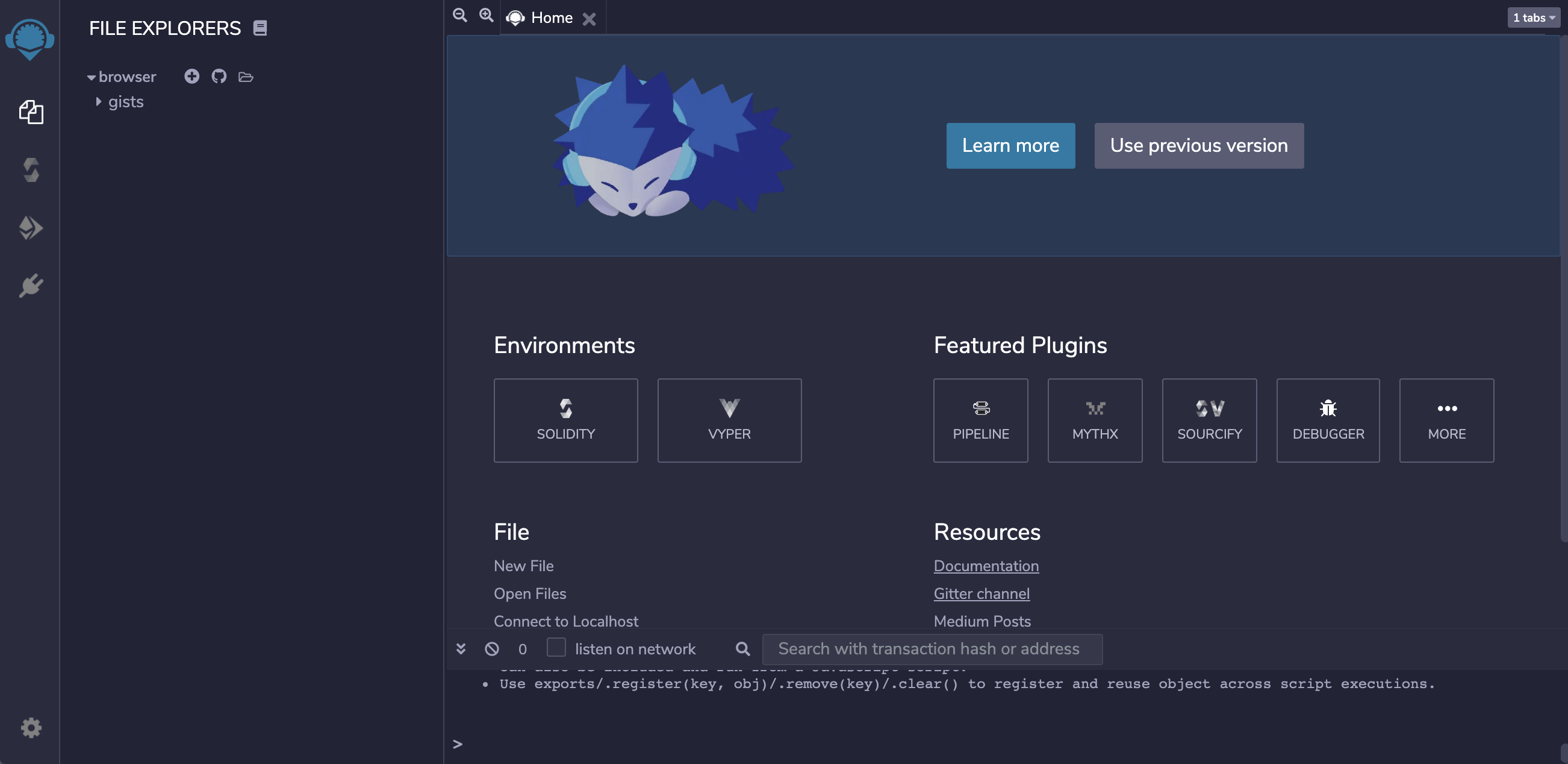Clear console with the ban icon

tap(492, 649)
